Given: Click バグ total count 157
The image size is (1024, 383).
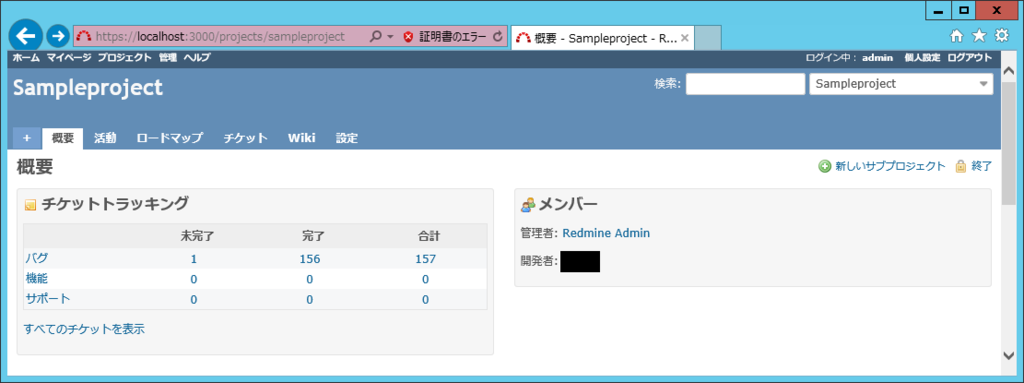Looking at the screenshot, I should pyautogui.click(x=425, y=259).
